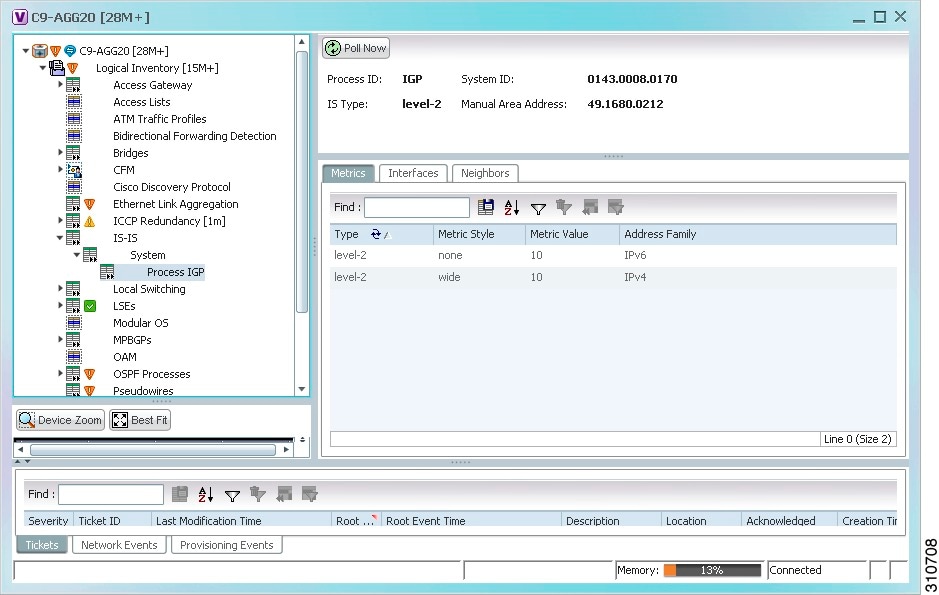
Task: Click the second-to-last icon in Metrics toolbar
Action: pos(590,207)
